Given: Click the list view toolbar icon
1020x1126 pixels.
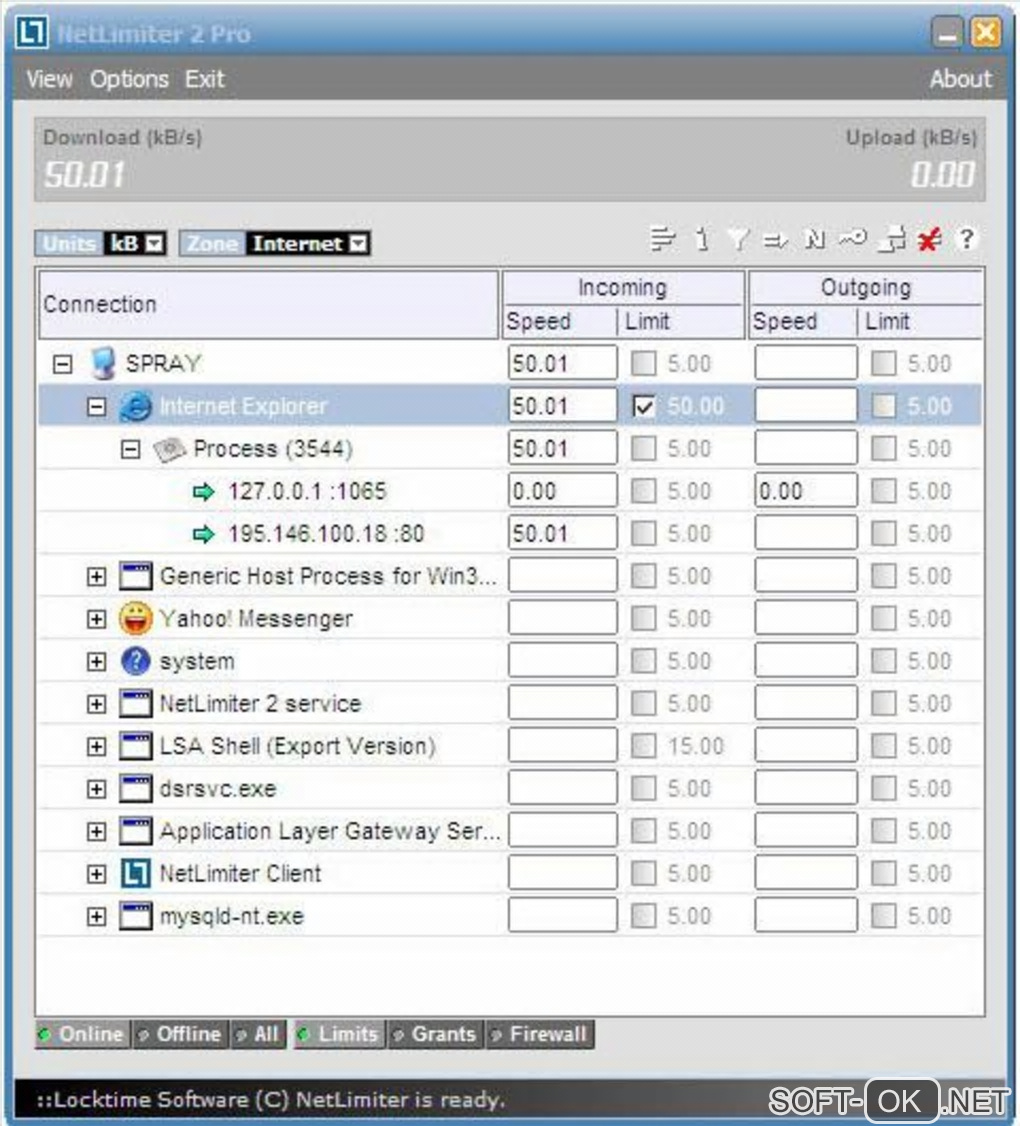Looking at the screenshot, I should [662, 239].
